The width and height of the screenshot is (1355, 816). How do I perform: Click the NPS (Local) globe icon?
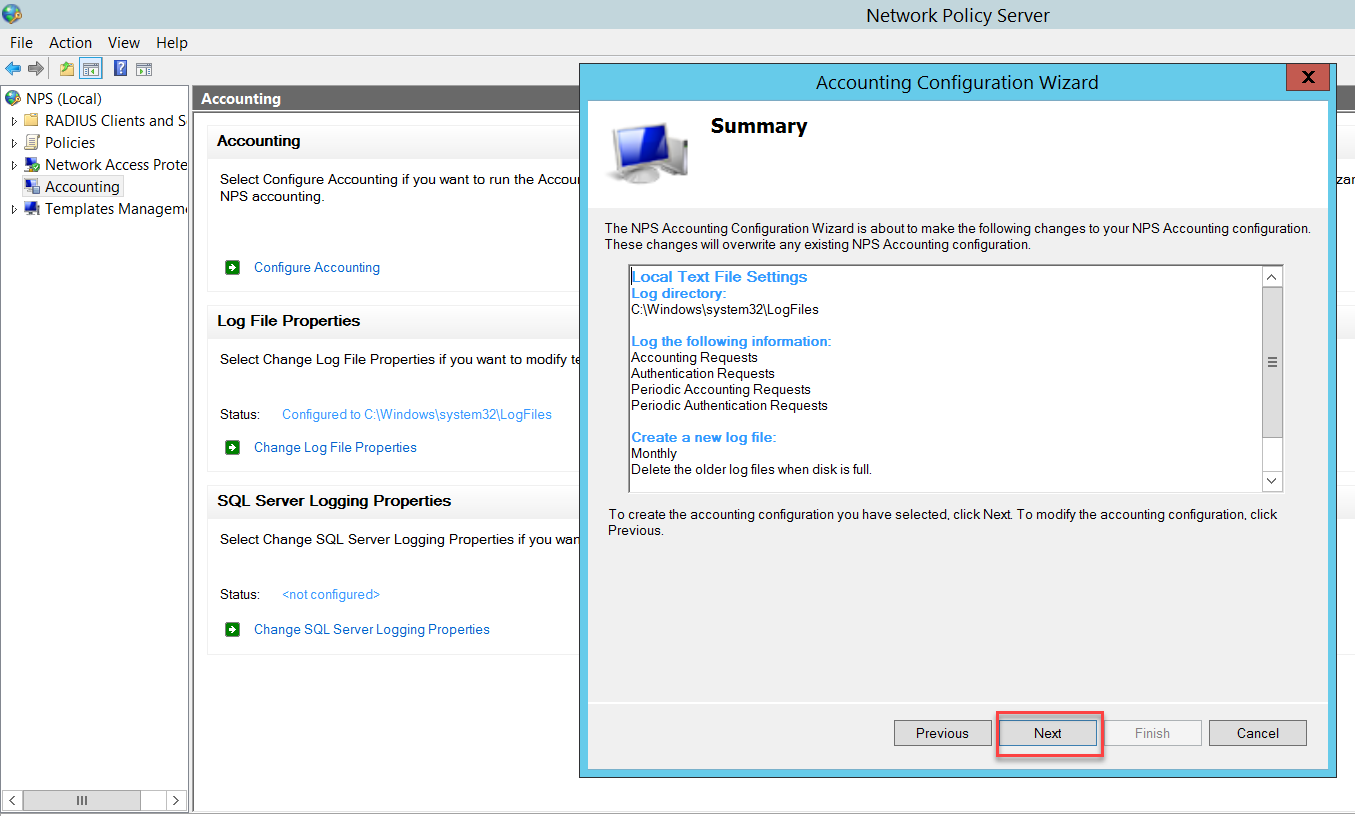tap(13, 98)
